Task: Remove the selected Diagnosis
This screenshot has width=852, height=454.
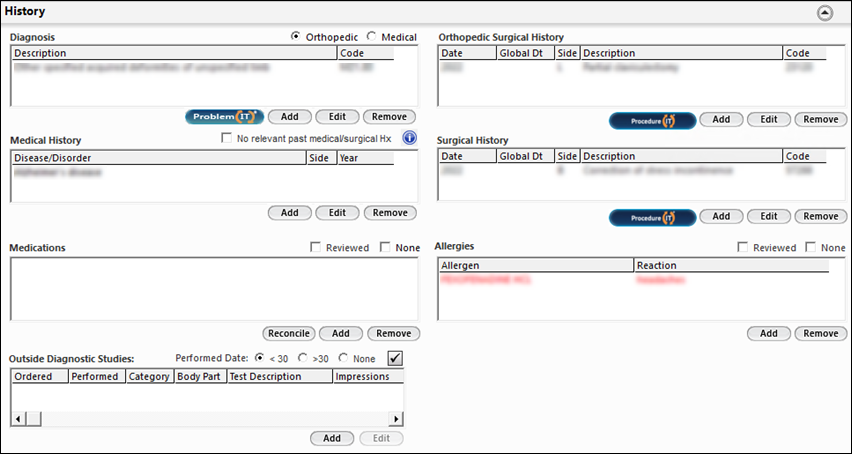Action: click(x=390, y=117)
